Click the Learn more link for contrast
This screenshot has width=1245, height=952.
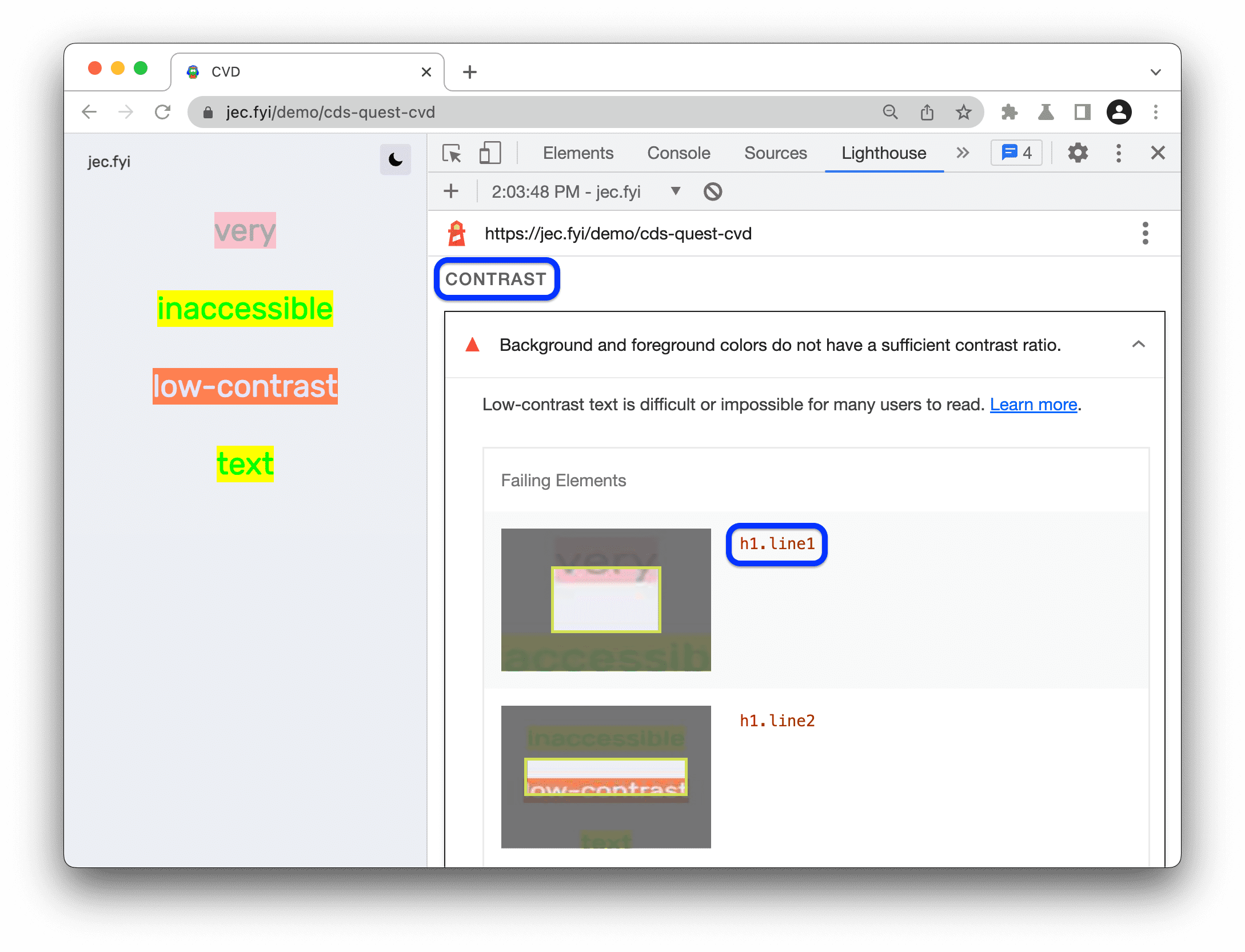pos(1033,404)
